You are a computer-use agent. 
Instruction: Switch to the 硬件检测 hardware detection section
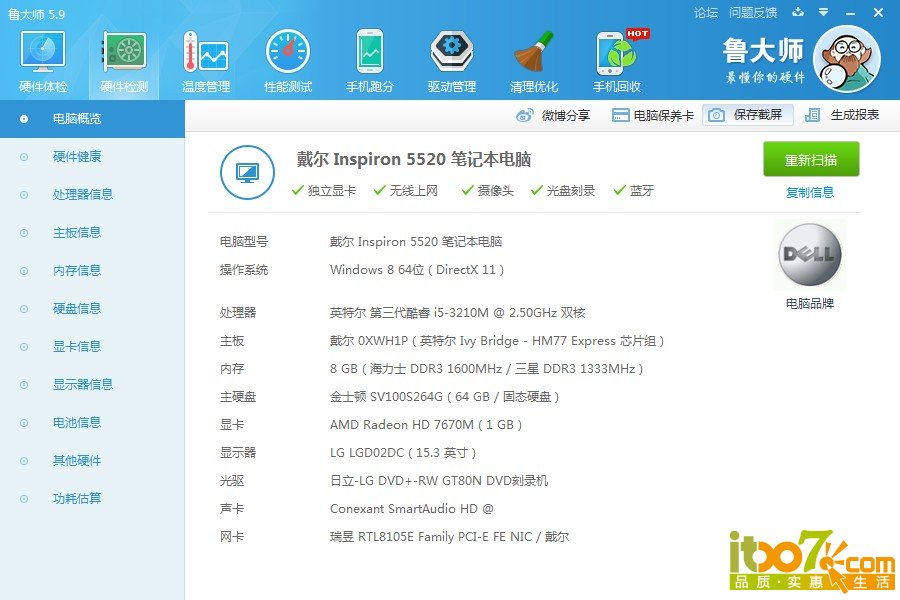coord(124,61)
